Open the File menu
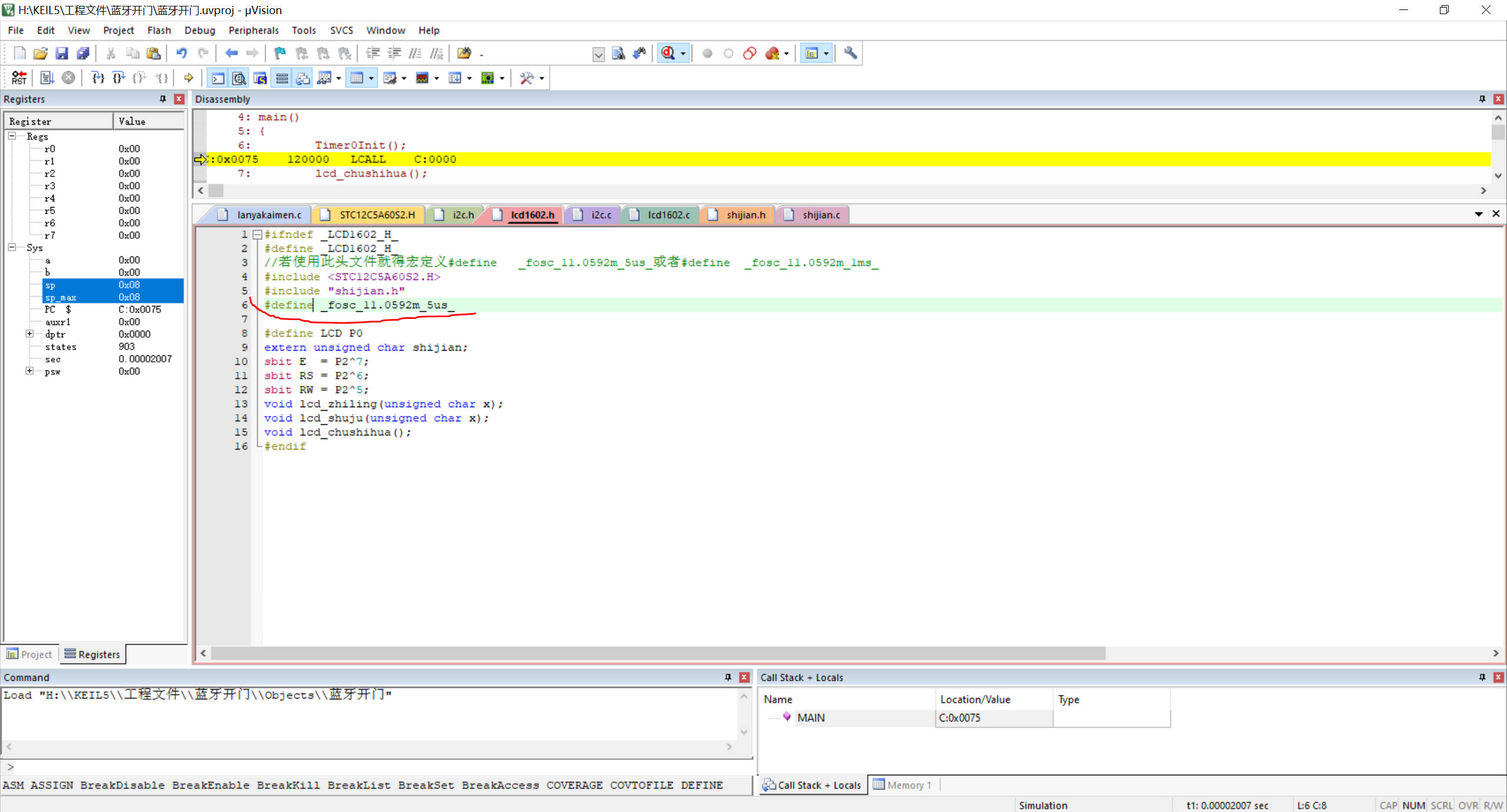This screenshot has width=1507, height=812. 16,30
